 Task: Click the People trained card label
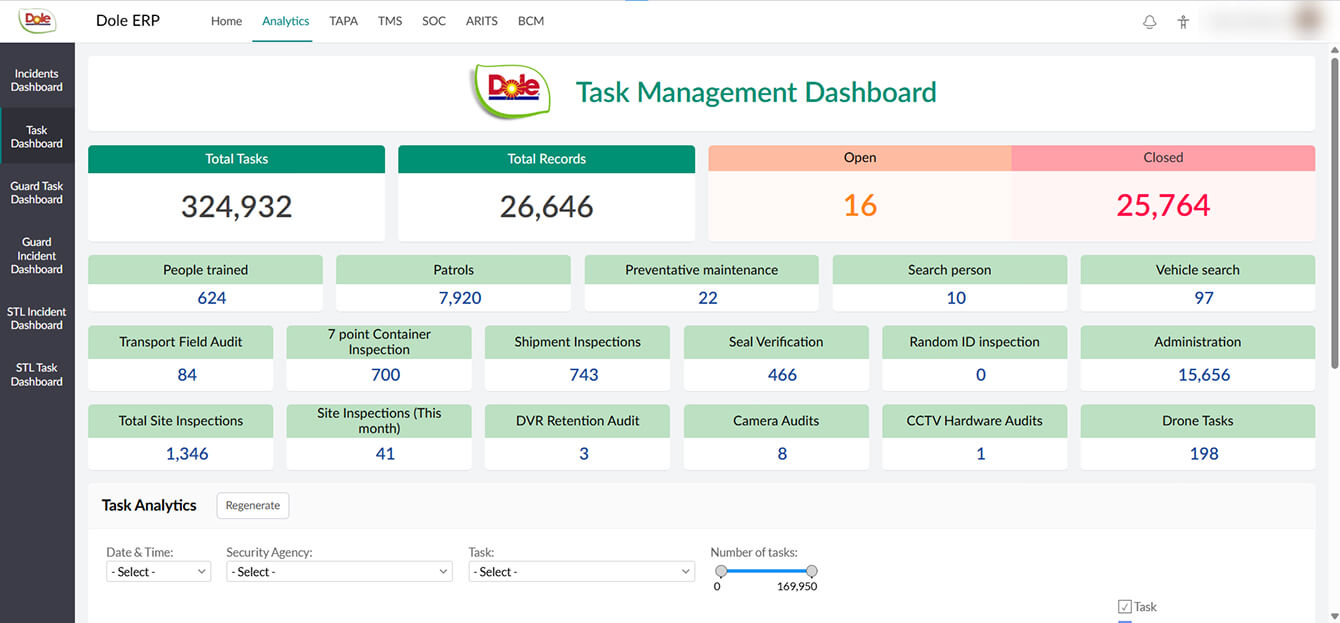click(206, 270)
